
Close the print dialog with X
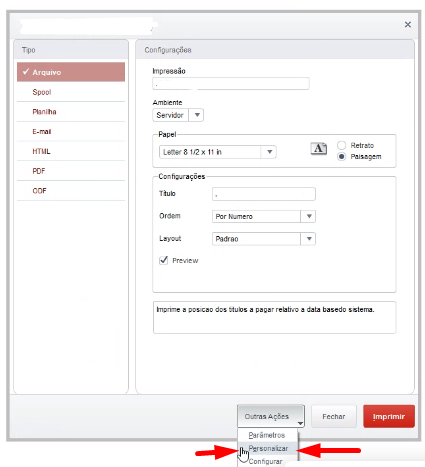click(407, 24)
